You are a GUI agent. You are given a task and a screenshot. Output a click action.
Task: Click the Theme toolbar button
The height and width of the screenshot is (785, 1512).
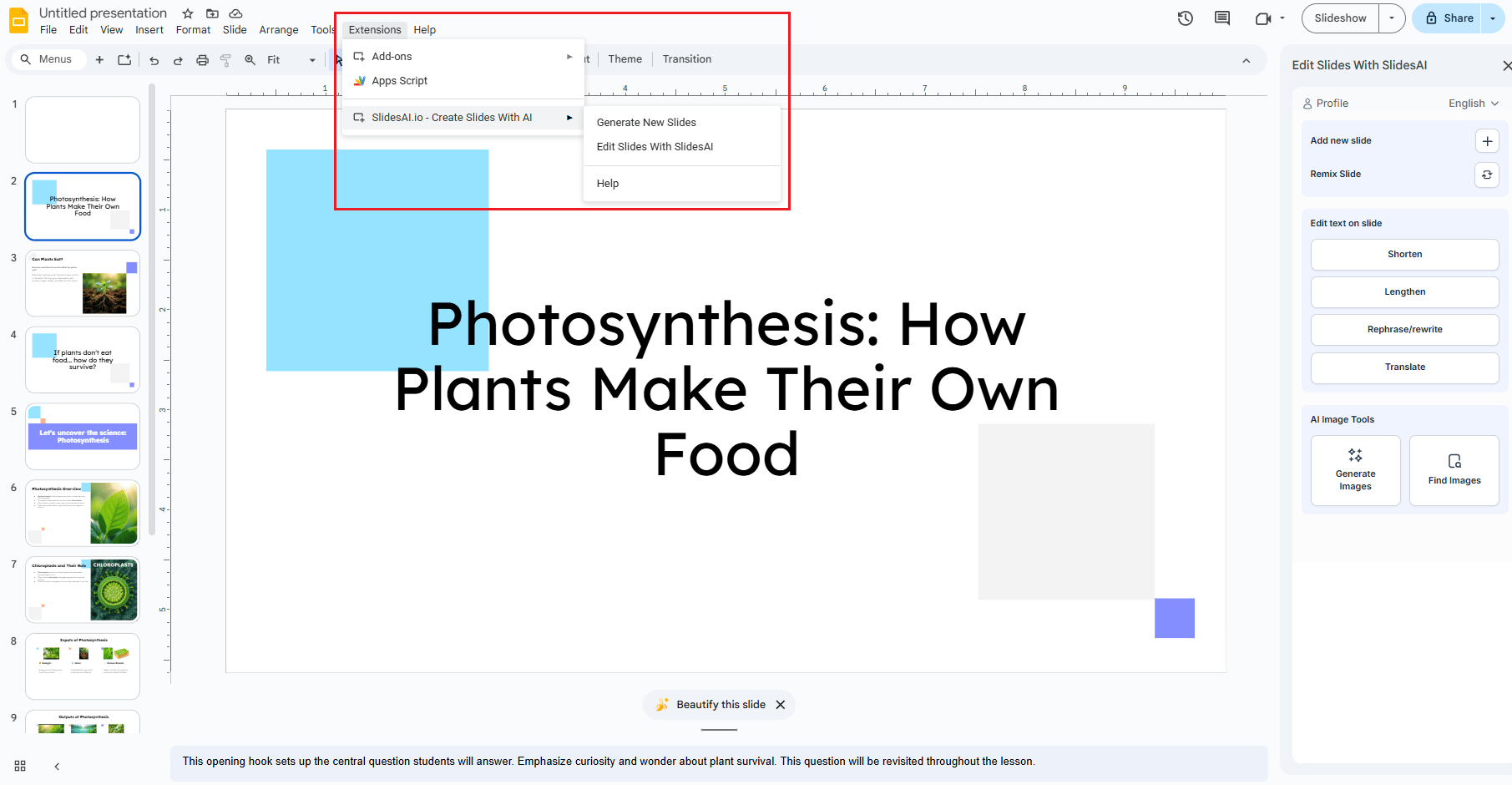click(625, 59)
